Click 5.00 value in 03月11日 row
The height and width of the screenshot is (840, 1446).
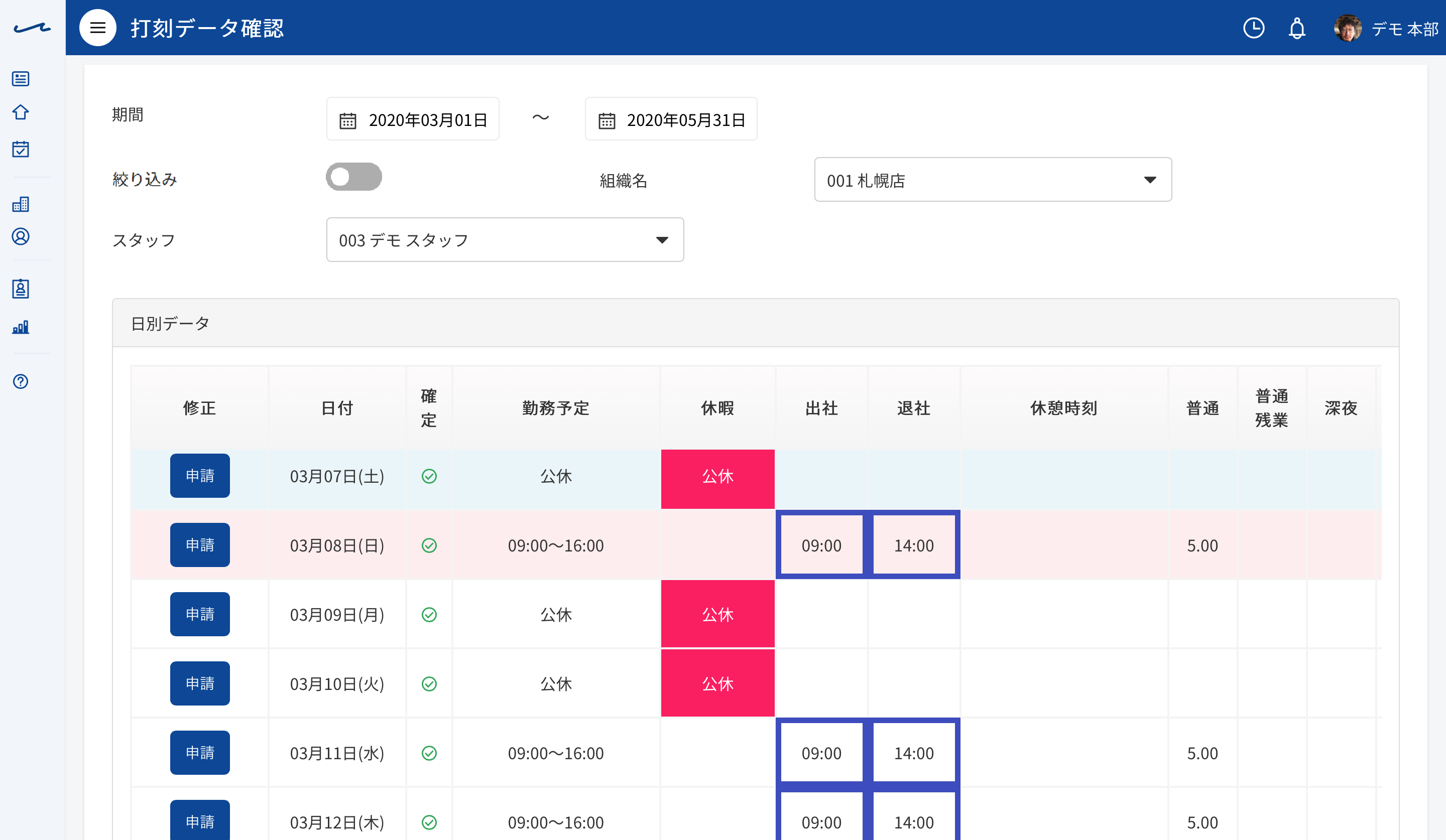1202,753
